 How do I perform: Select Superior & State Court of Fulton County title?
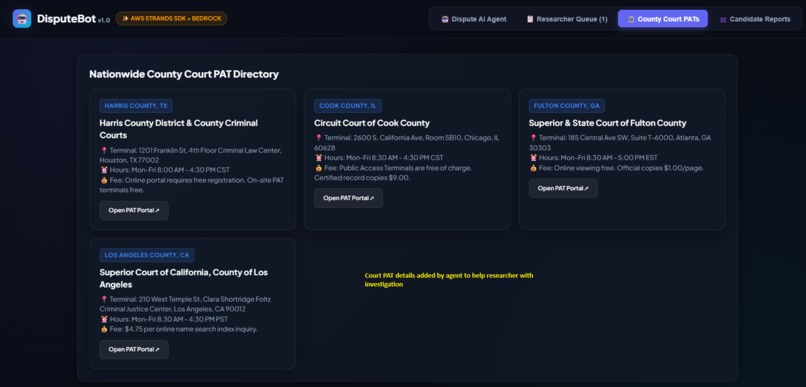[x=607, y=123]
